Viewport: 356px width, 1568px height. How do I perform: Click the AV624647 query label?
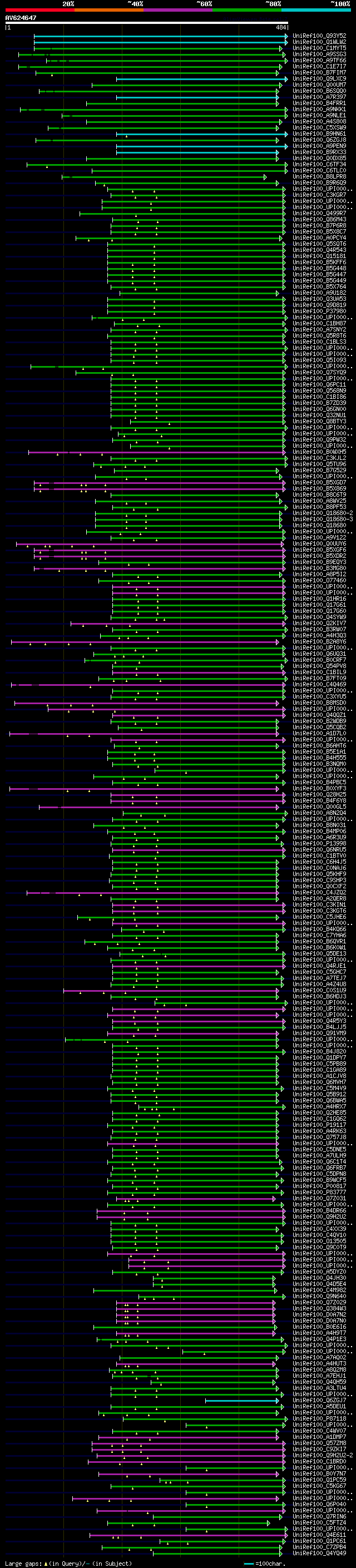21,18
